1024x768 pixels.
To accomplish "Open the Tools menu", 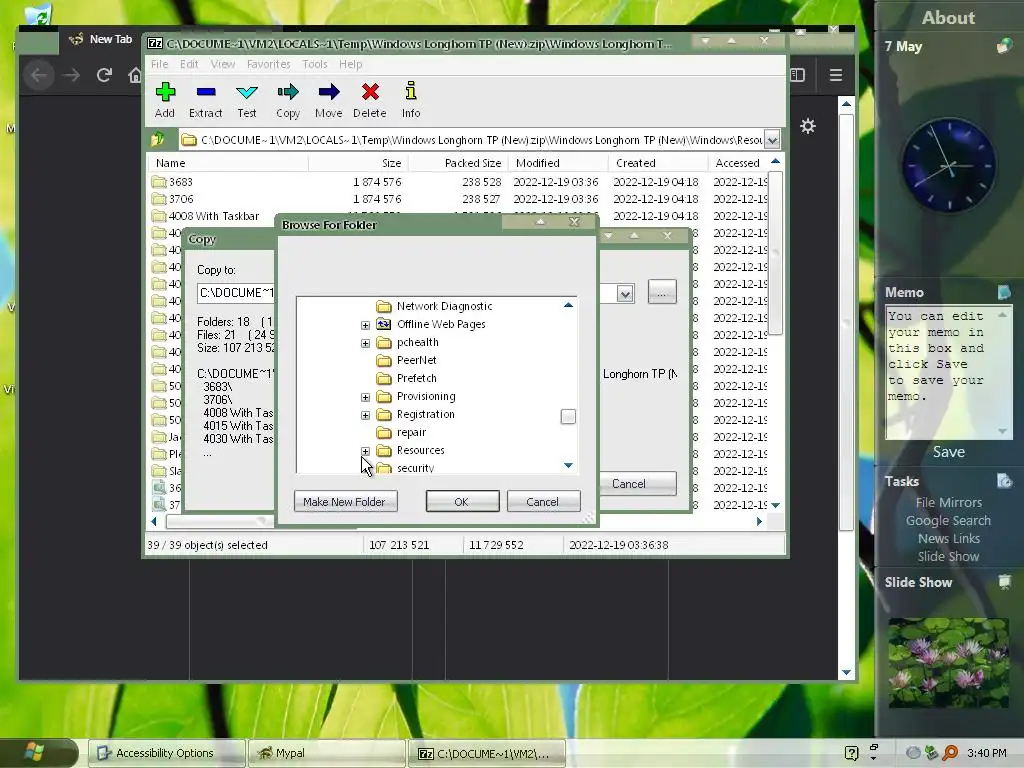I will click(x=315, y=64).
